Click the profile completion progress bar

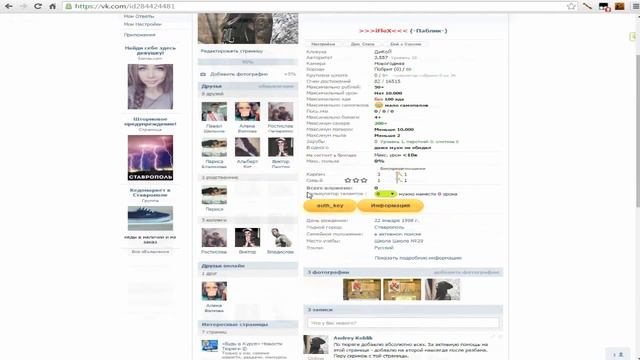(x=248, y=62)
